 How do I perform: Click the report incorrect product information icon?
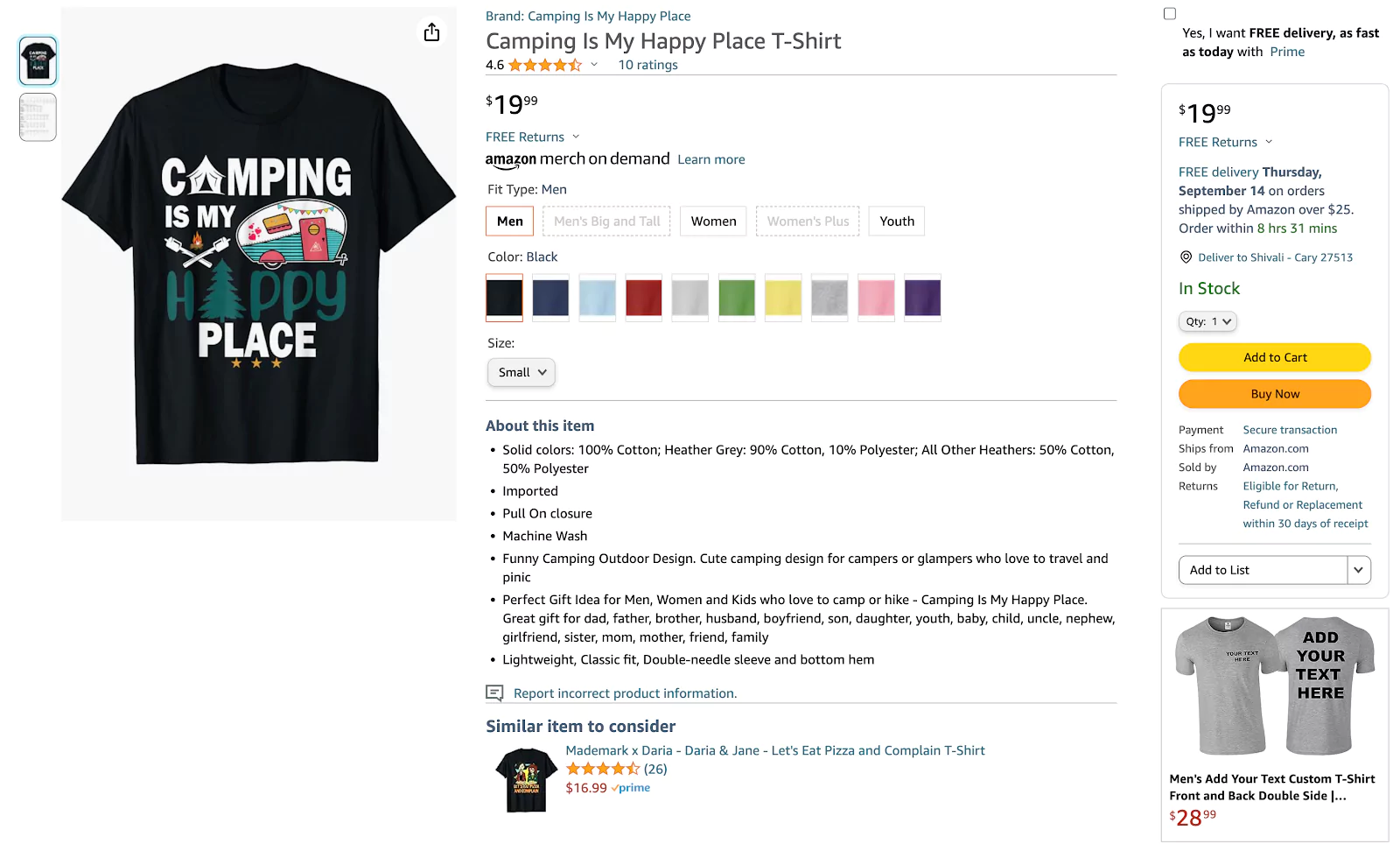493,693
